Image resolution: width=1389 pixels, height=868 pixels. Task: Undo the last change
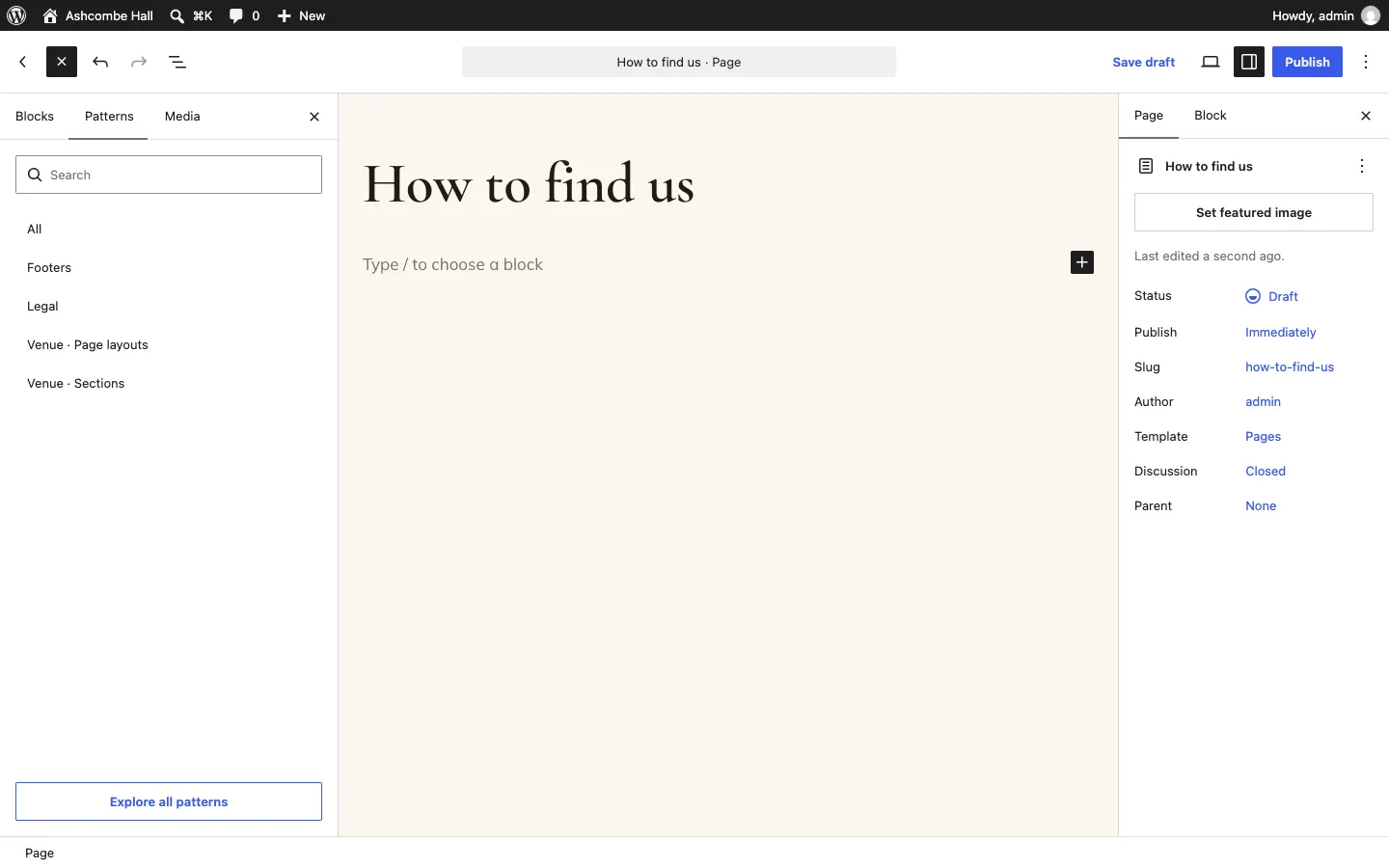(100, 62)
